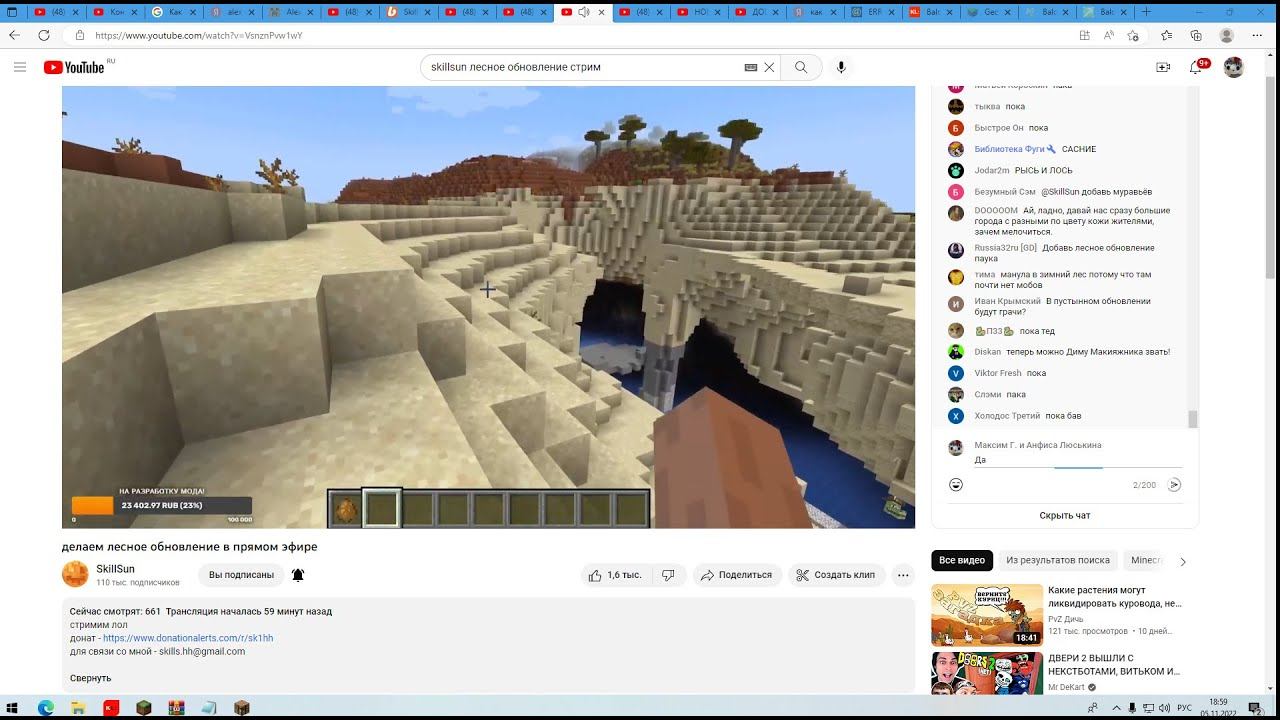Click the live chat scrollbar thumb
This screenshot has height=720, width=1280.
pos(1192,419)
